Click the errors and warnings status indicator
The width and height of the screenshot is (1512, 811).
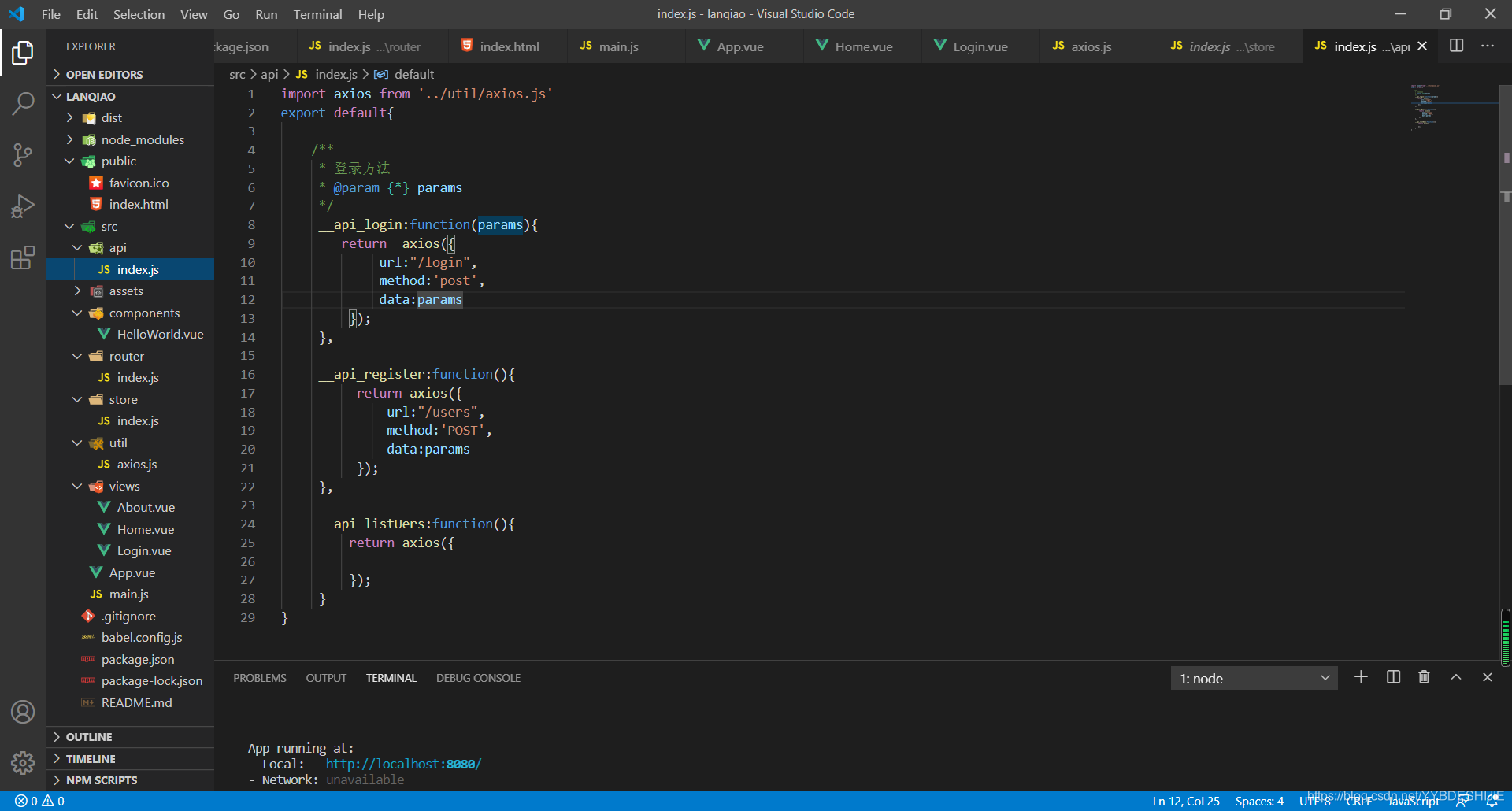39,801
